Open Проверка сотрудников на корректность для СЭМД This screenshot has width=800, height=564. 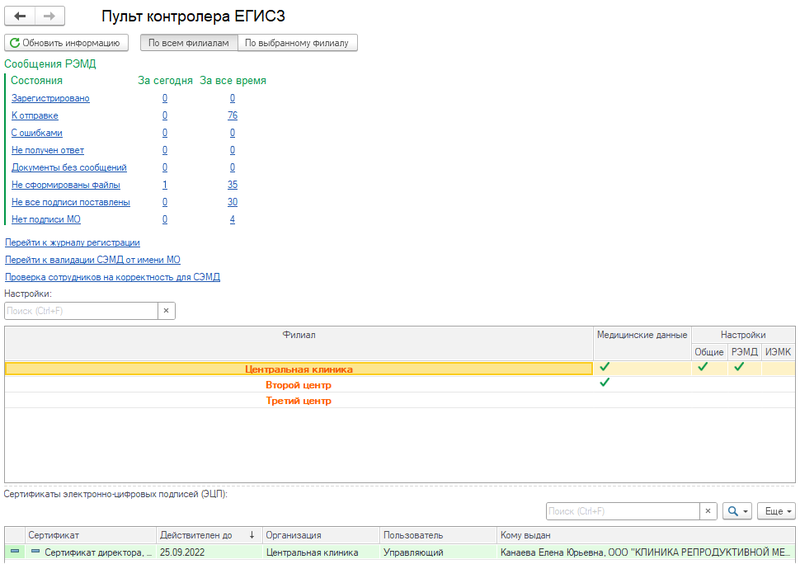[113, 277]
